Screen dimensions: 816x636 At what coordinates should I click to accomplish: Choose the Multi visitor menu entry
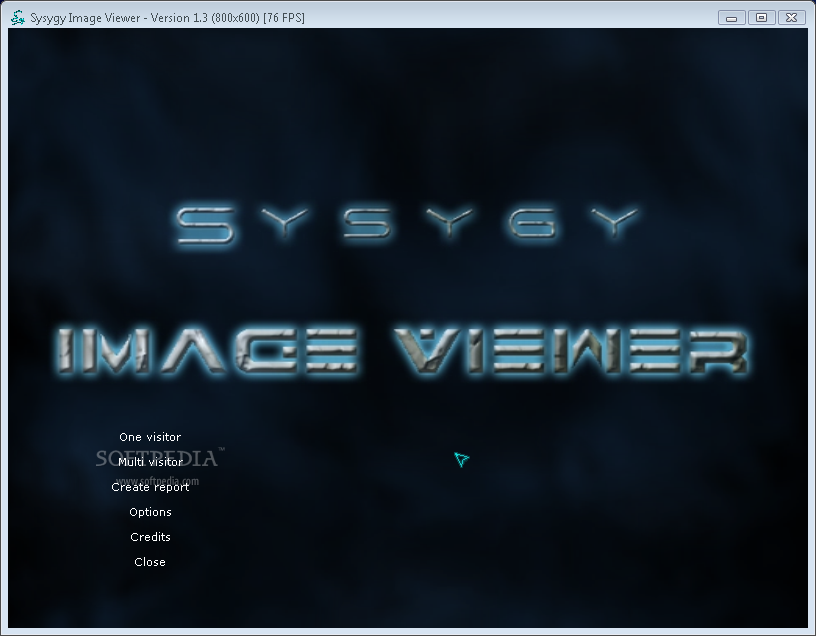[x=150, y=462]
